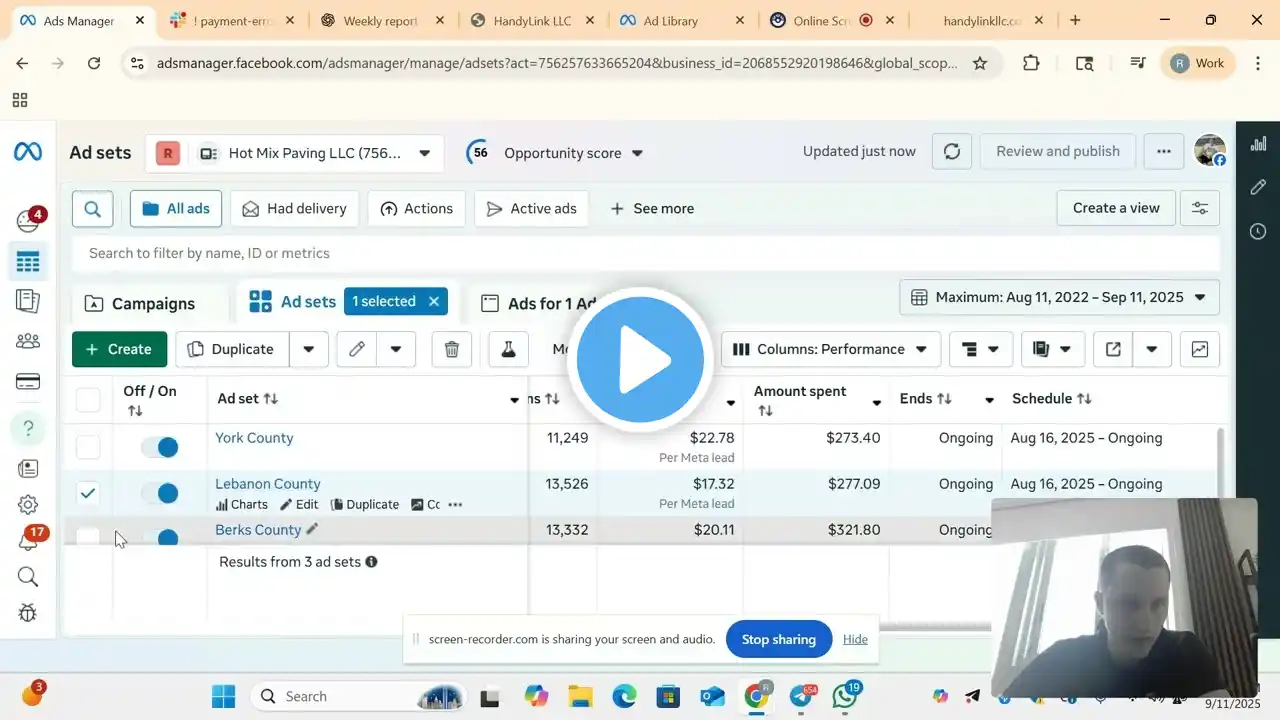Uncheck the Lebanon County checkbox
1280x720 pixels.
click(x=88, y=493)
